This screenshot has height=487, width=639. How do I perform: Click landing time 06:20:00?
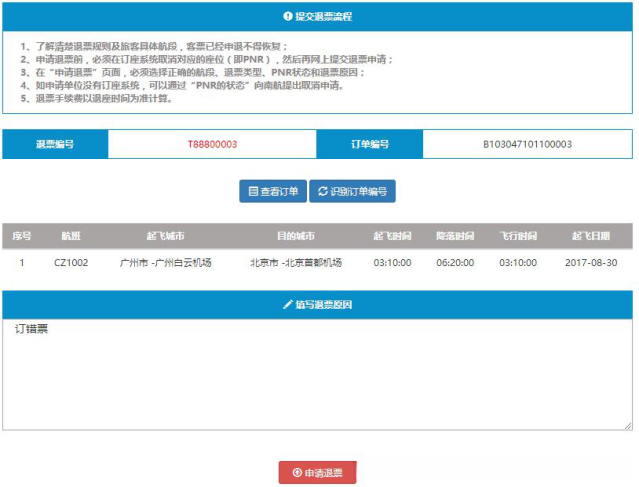coord(455,263)
